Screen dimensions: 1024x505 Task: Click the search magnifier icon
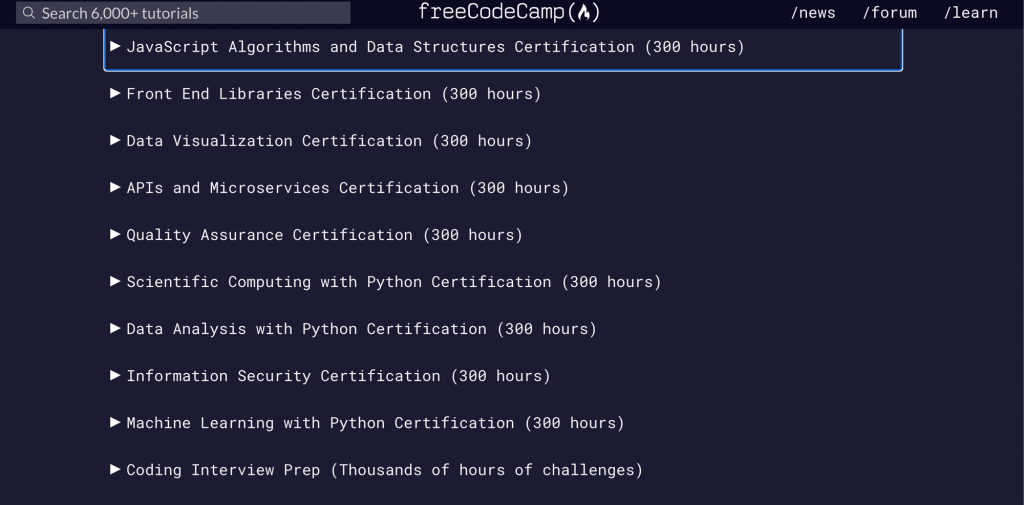28,12
